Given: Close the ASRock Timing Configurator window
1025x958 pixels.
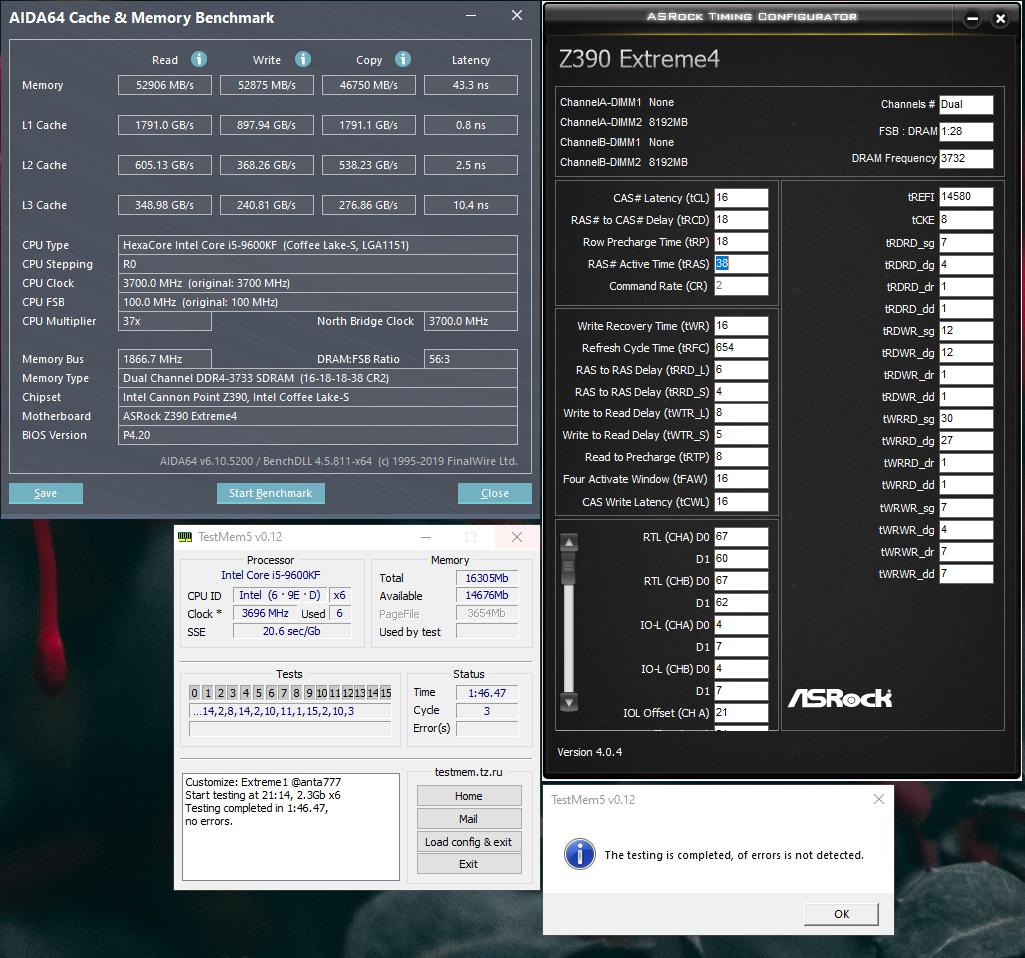Looking at the screenshot, I should [1000, 19].
